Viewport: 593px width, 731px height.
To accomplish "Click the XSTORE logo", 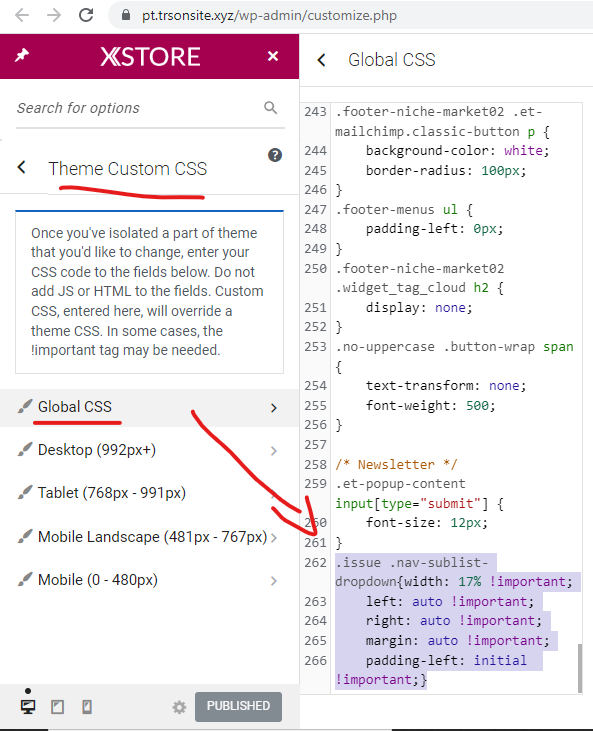I will pos(150,57).
